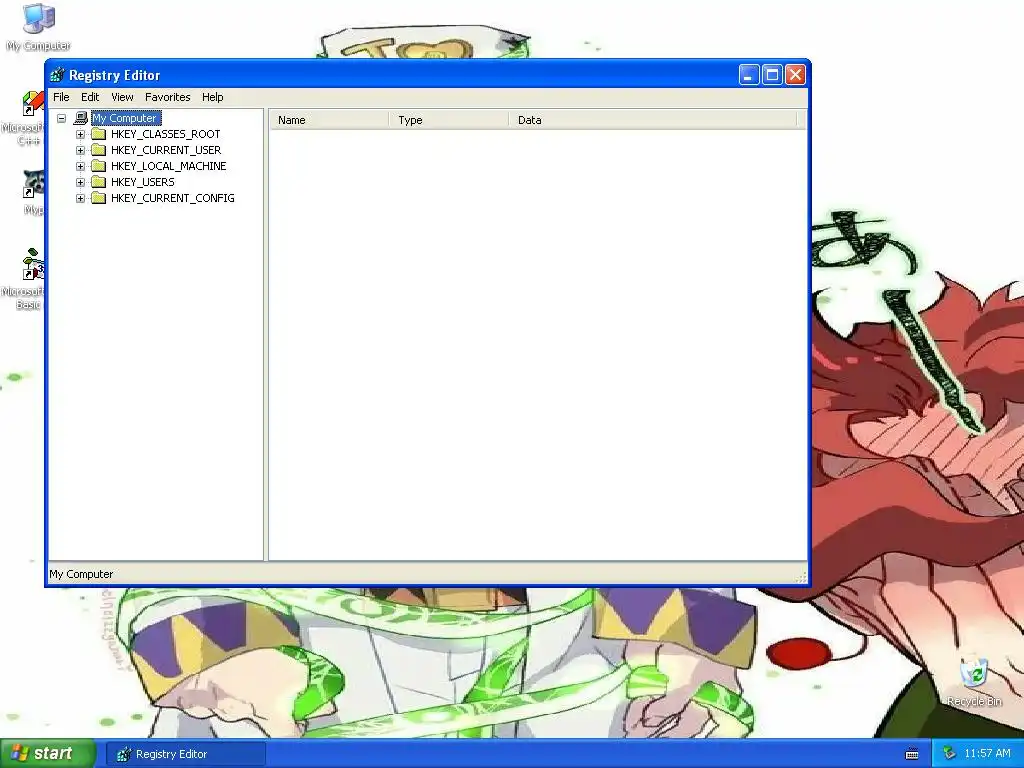Expand HKEY_USERS key

point(80,182)
